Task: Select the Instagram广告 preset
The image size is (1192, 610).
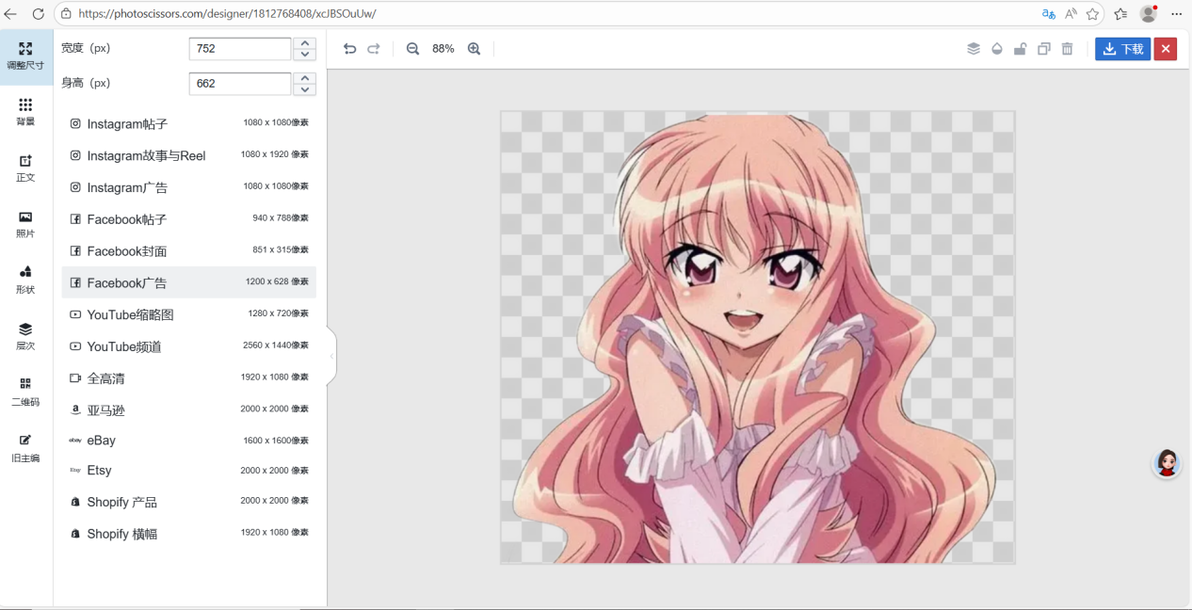Action: pyautogui.click(x=189, y=187)
